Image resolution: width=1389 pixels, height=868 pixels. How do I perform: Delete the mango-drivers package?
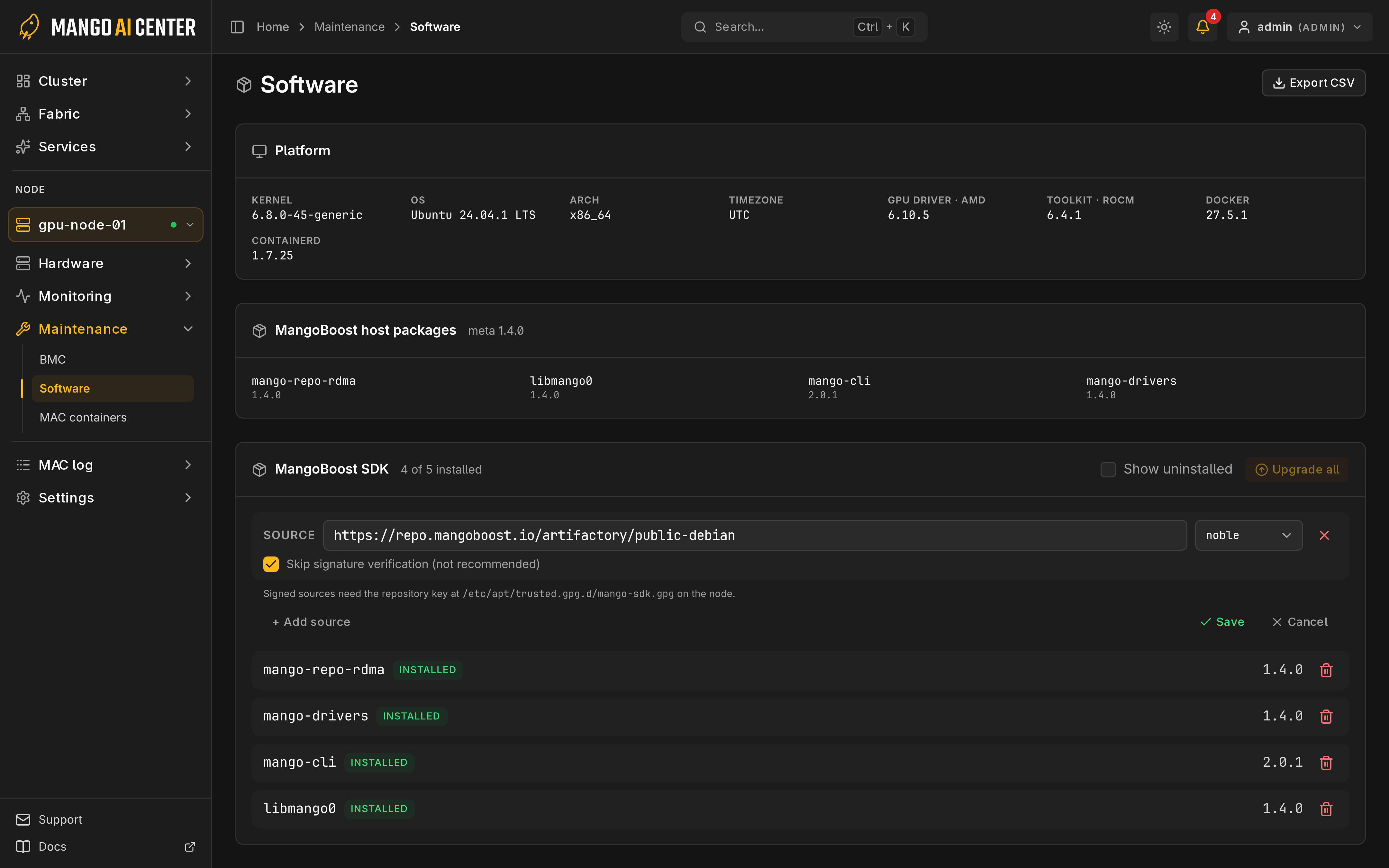(x=1326, y=717)
